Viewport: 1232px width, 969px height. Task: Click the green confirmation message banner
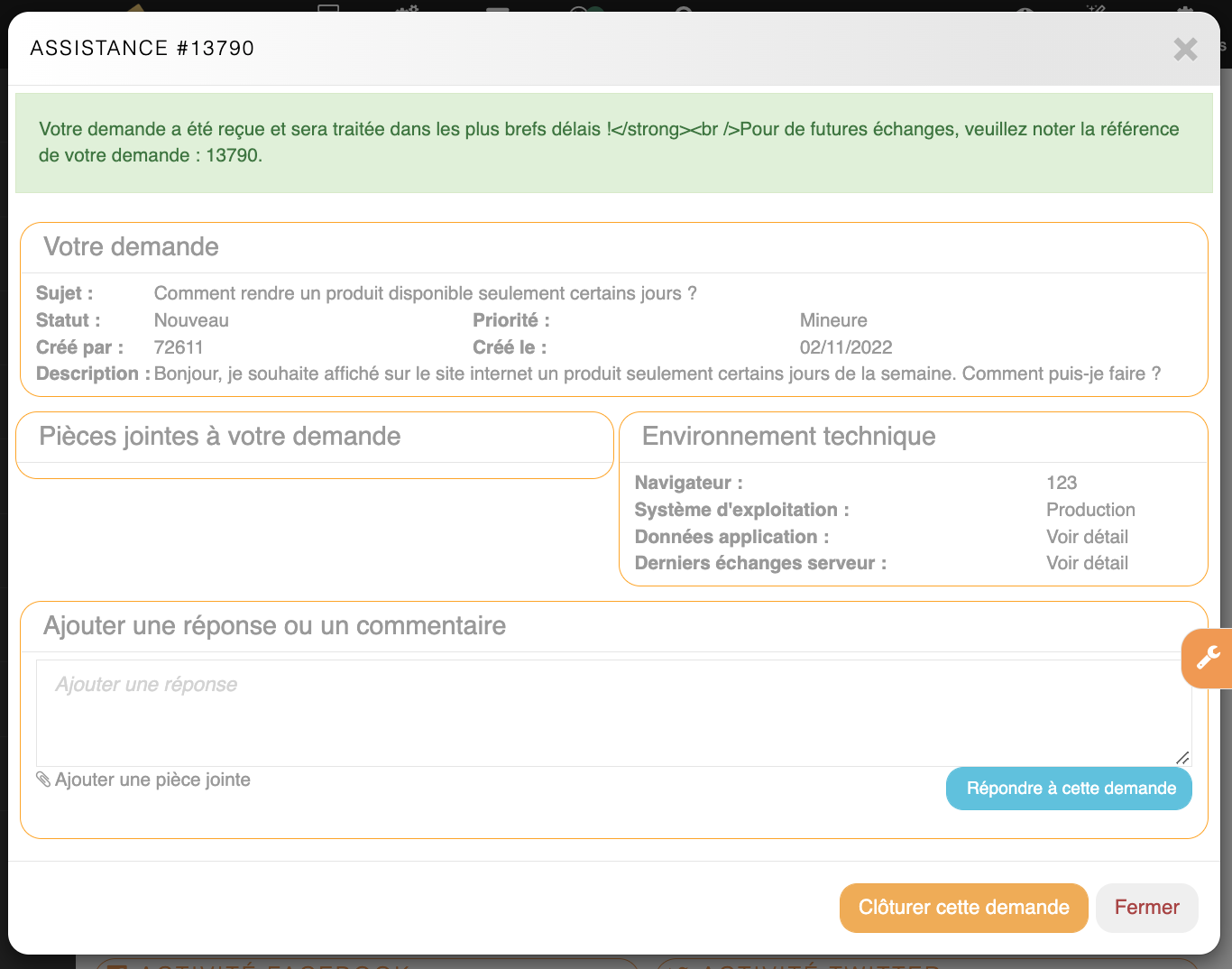[613, 143]
